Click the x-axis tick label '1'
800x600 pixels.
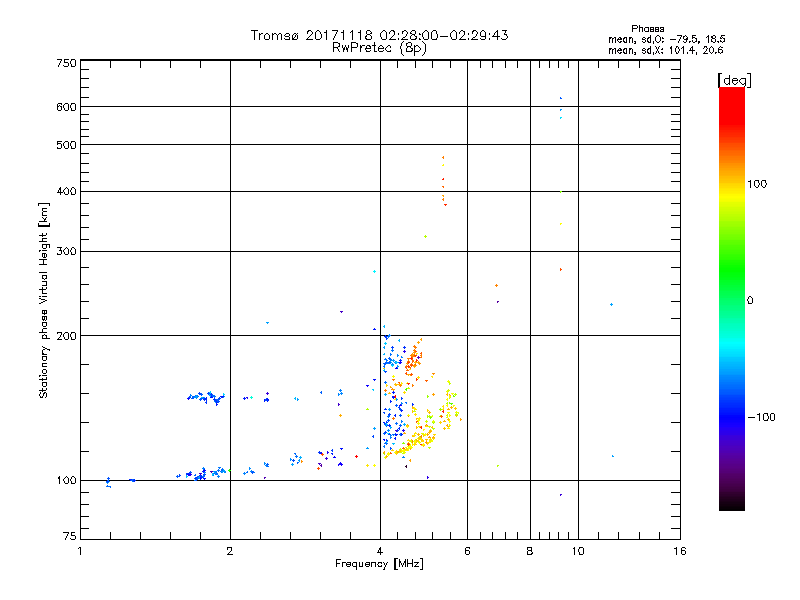coord(80,551)
